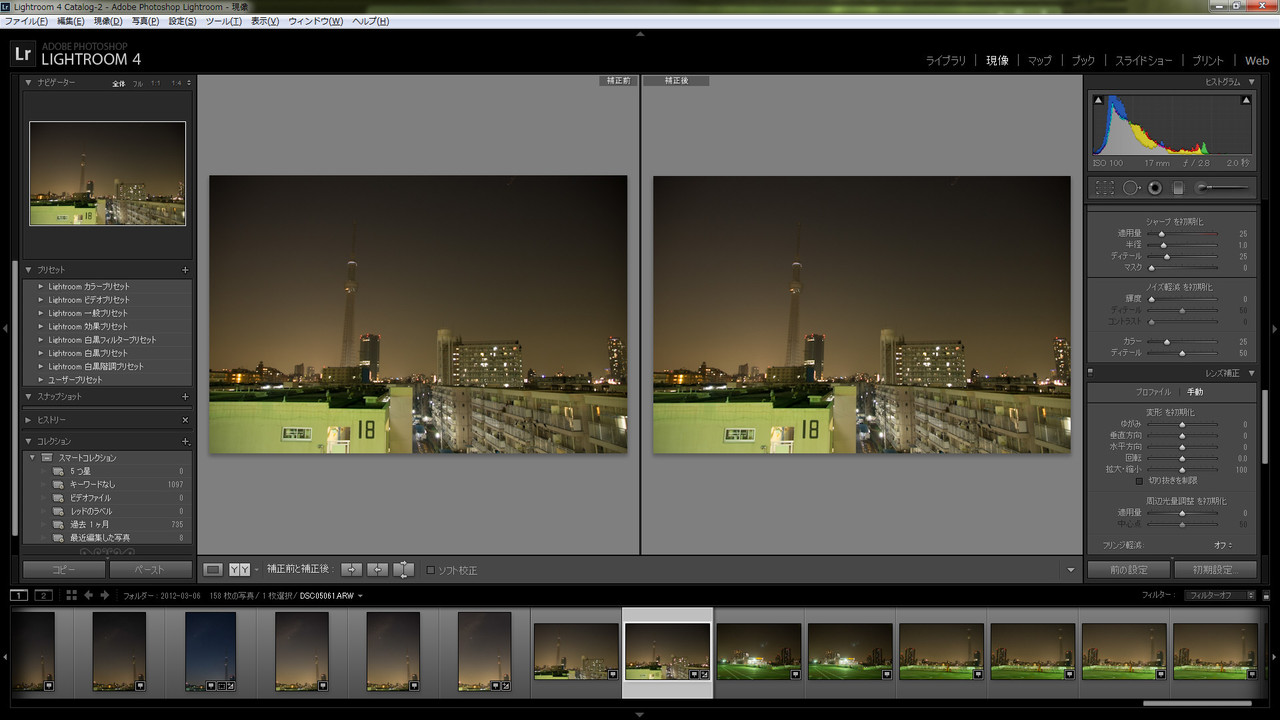Viewport: 1280px width, 720px height.
Task: Adjust the lens rotation slider
Action: point(1182,458)
